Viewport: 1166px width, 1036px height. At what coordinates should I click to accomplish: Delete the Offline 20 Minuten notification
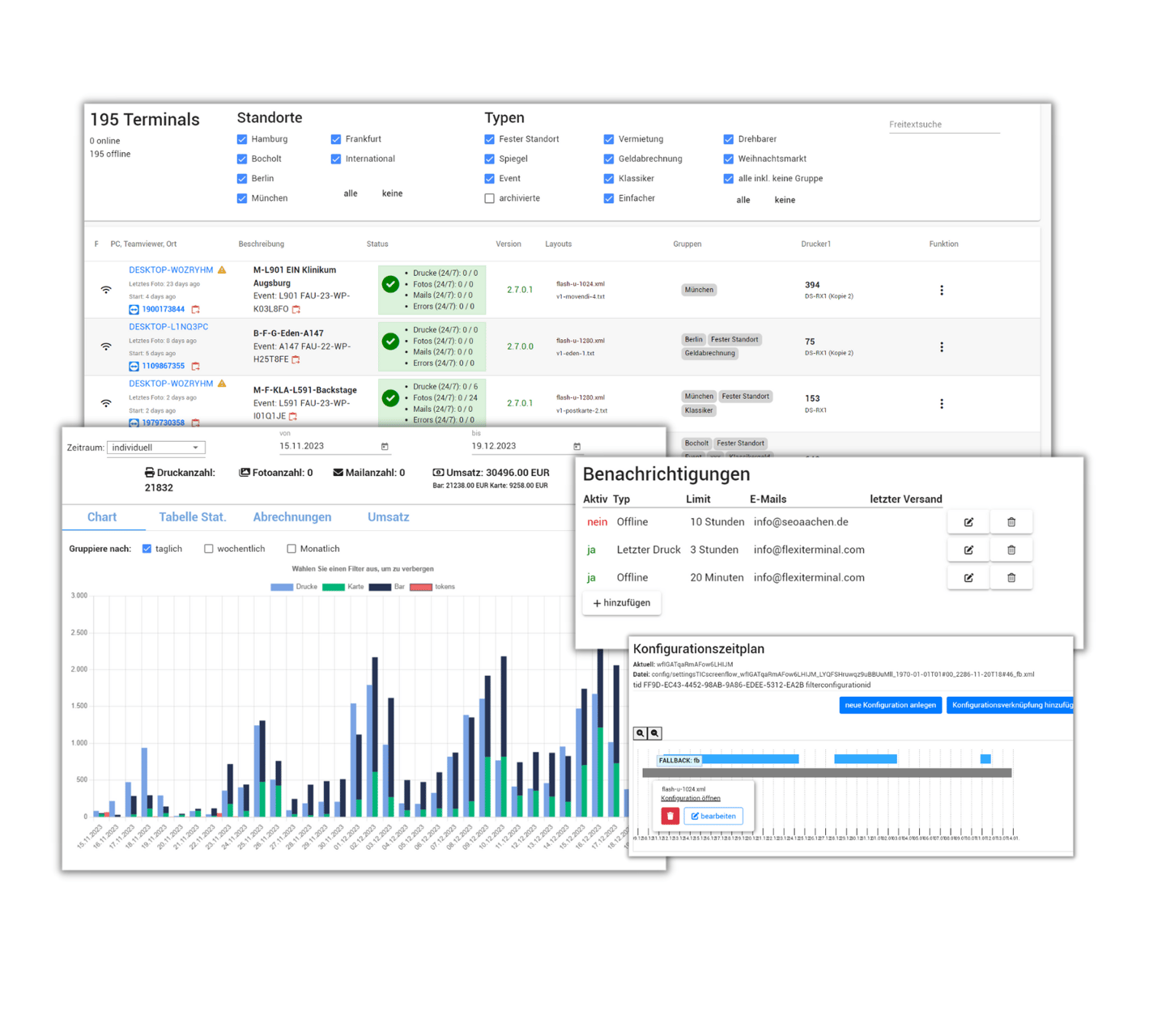coord(1011,578)
